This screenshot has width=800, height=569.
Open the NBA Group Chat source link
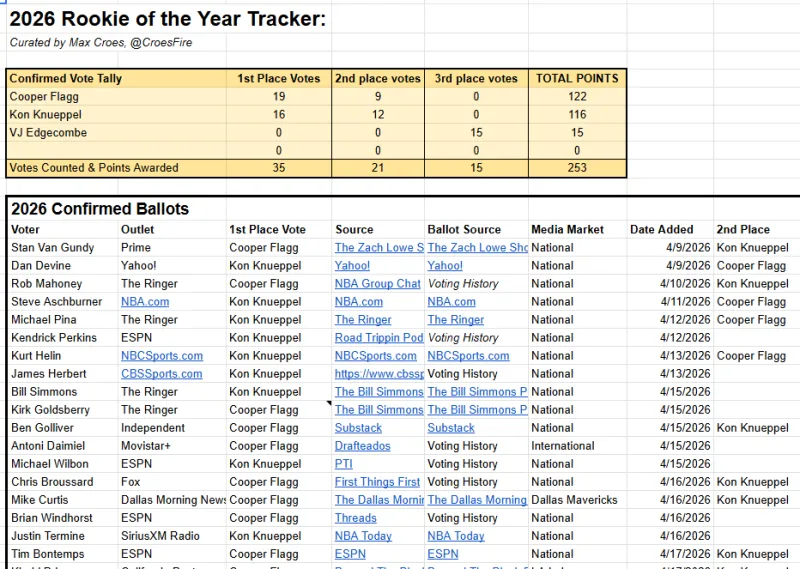[377, 284]
